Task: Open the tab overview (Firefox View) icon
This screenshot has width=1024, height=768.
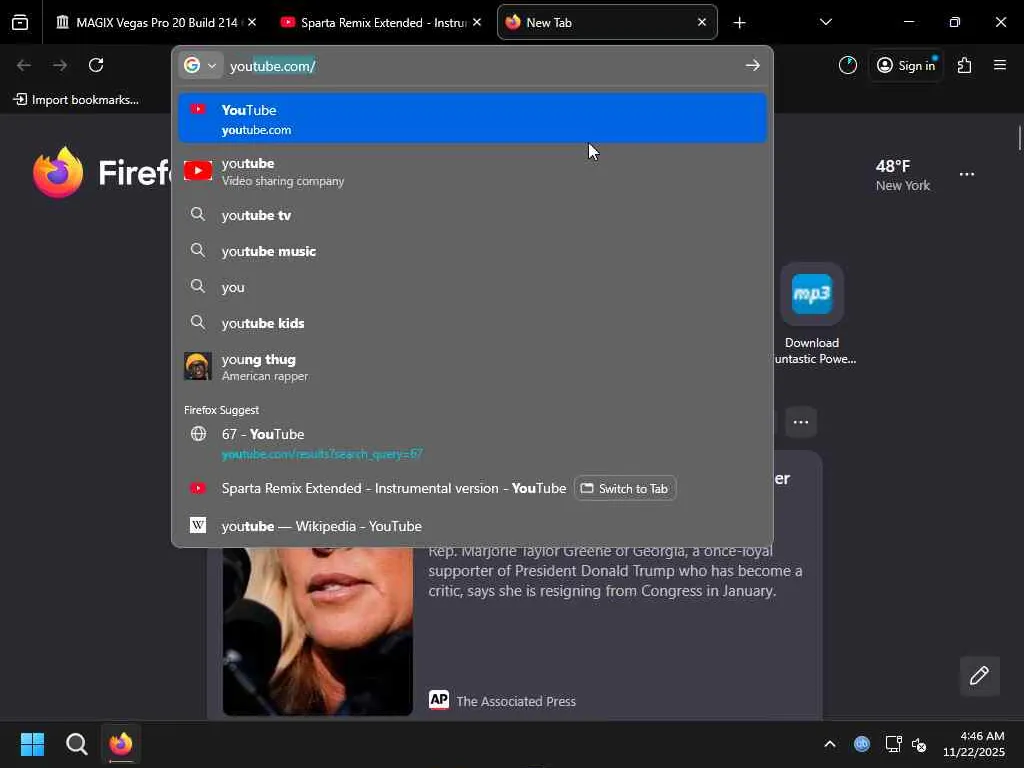Action: (20, 23)
